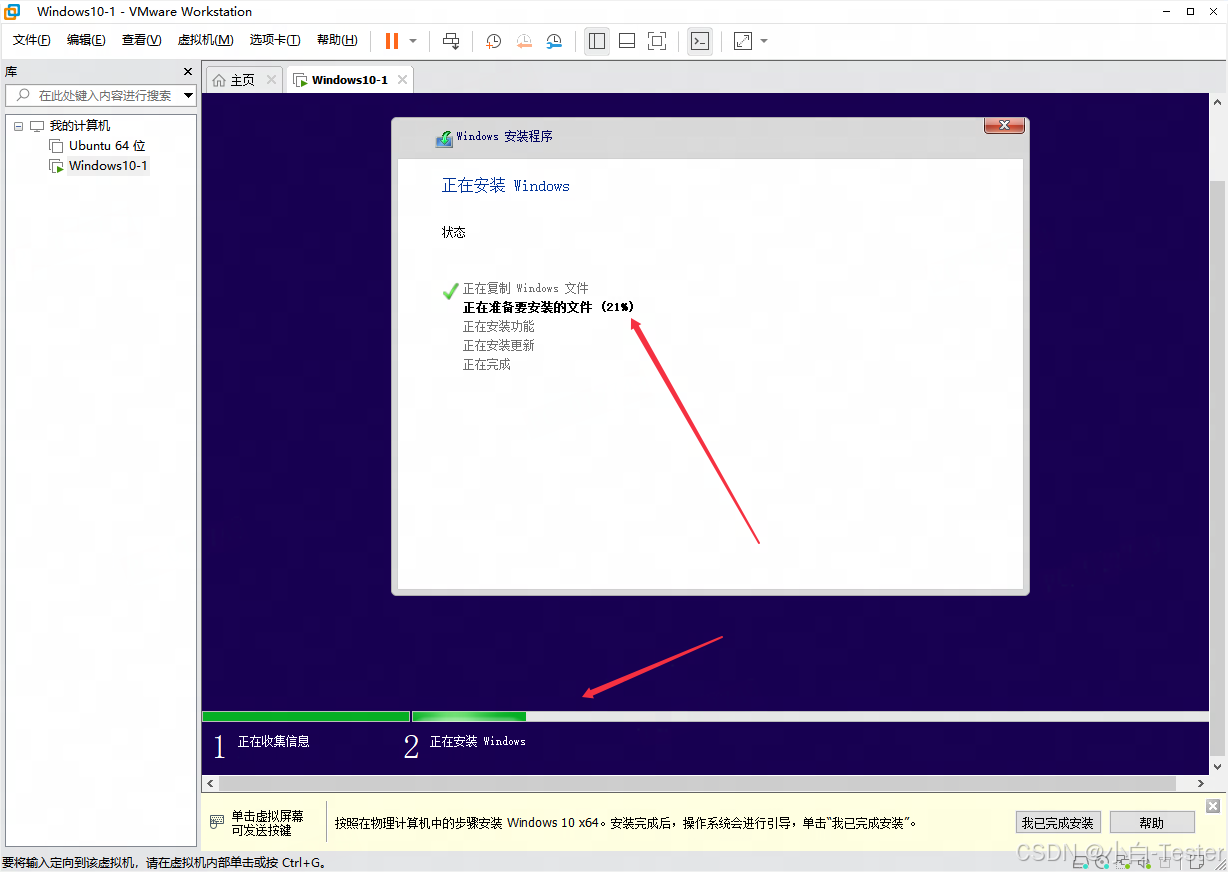
Task: Open the 编辑(E) menu
Action: tap(86, 40)
